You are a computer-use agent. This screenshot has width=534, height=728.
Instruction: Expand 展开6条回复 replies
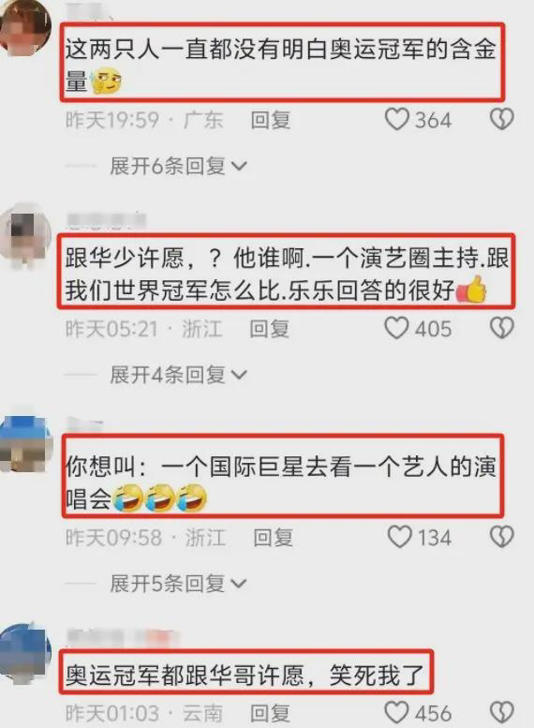click(x=178, y=166)
